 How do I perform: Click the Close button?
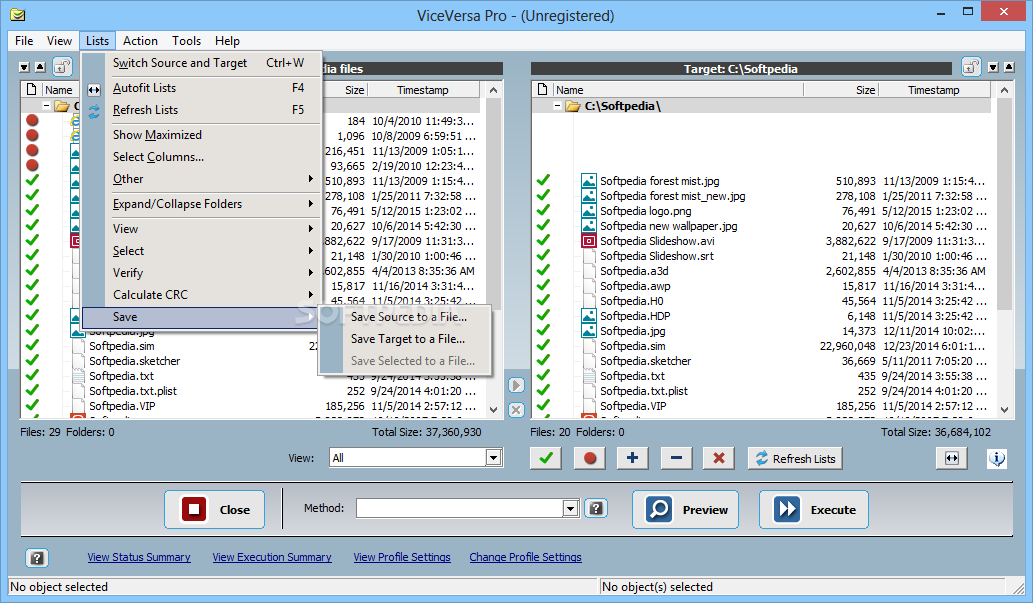(x=214, y=509)
